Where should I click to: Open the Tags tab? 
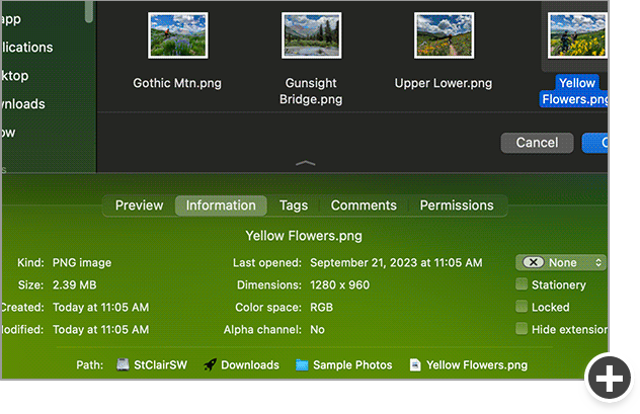[293, 205]
